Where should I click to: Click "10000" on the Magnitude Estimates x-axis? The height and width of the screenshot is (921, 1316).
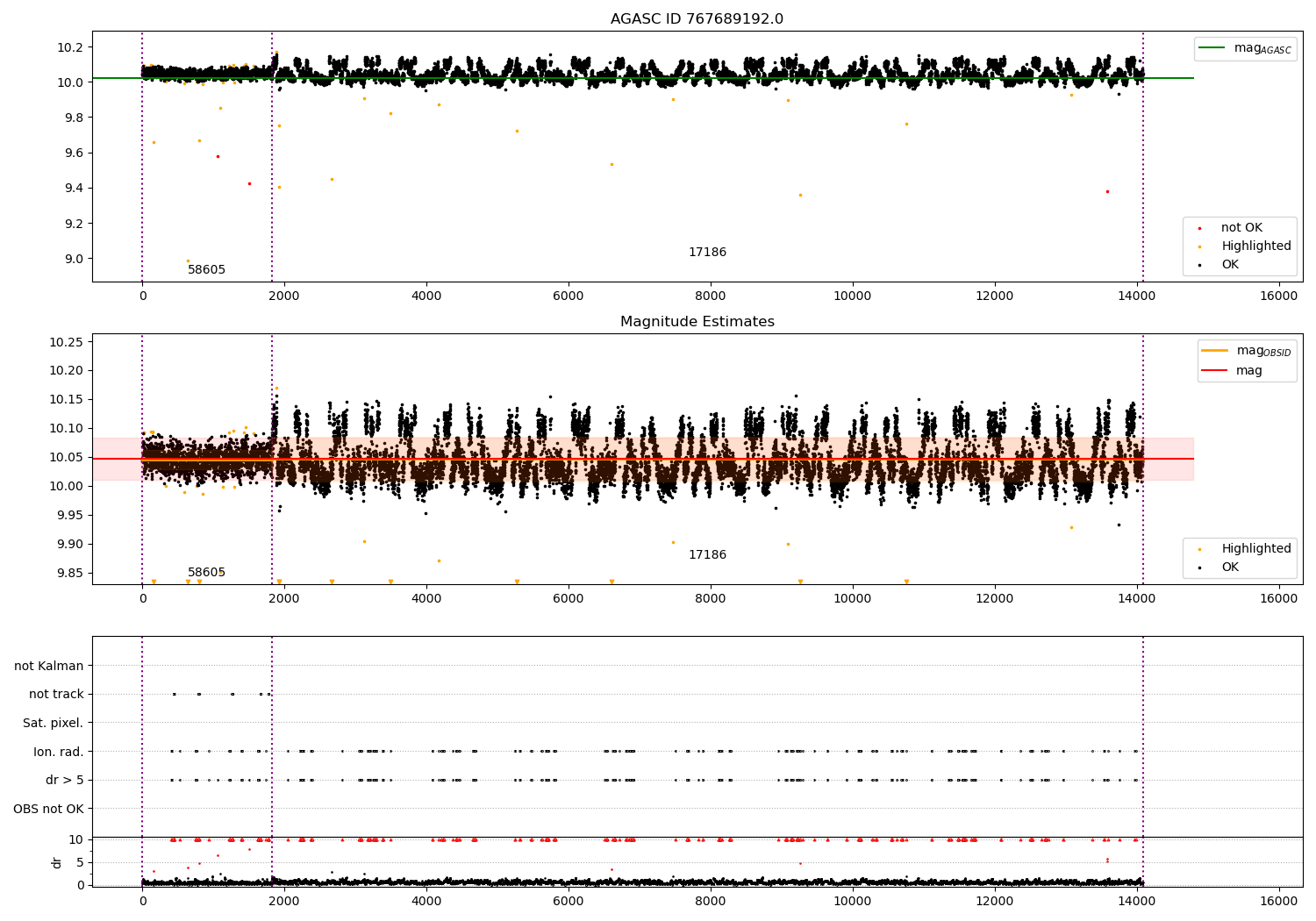coord(853,599)
